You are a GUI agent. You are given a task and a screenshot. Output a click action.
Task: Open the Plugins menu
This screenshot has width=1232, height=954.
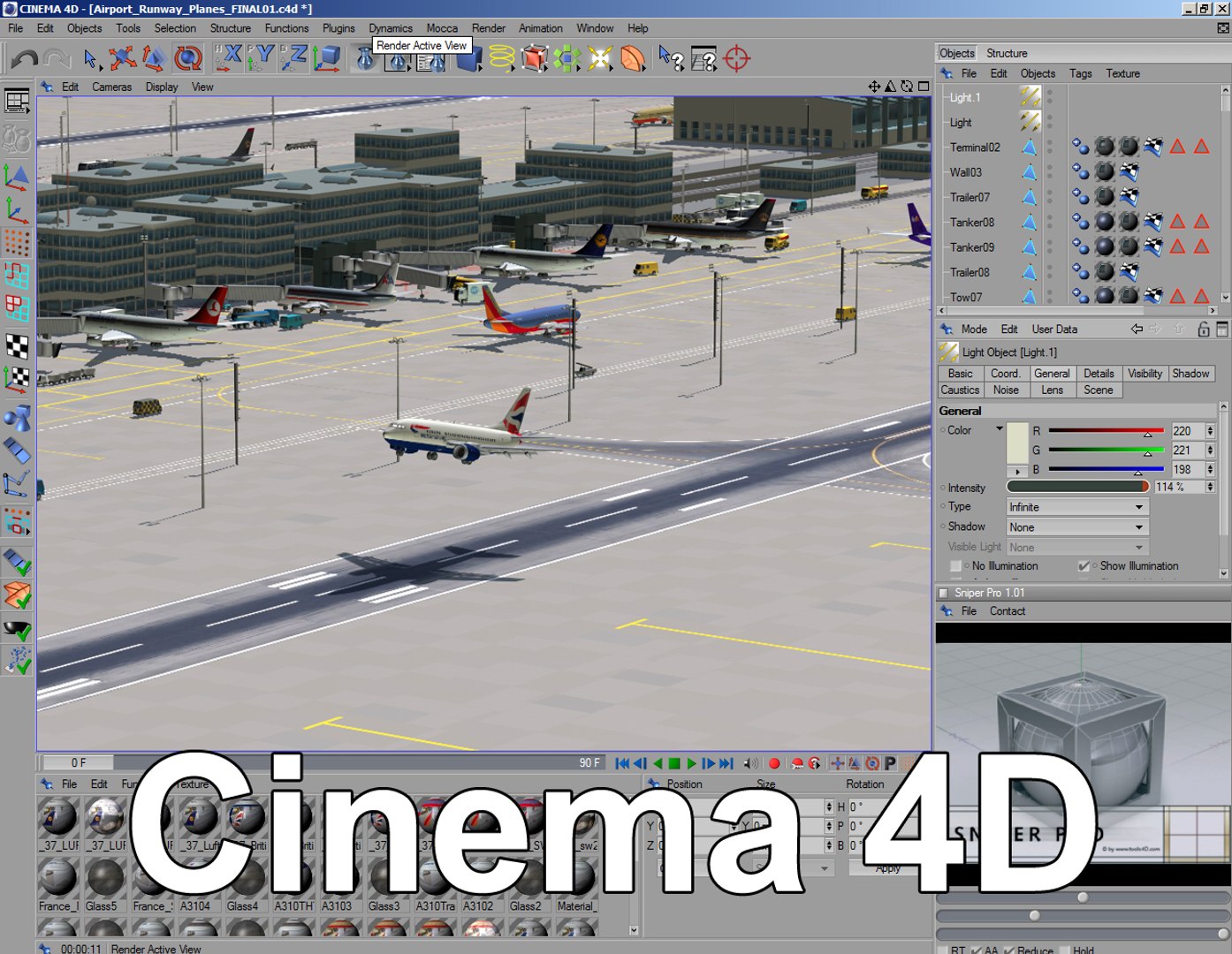click(338, 28)
